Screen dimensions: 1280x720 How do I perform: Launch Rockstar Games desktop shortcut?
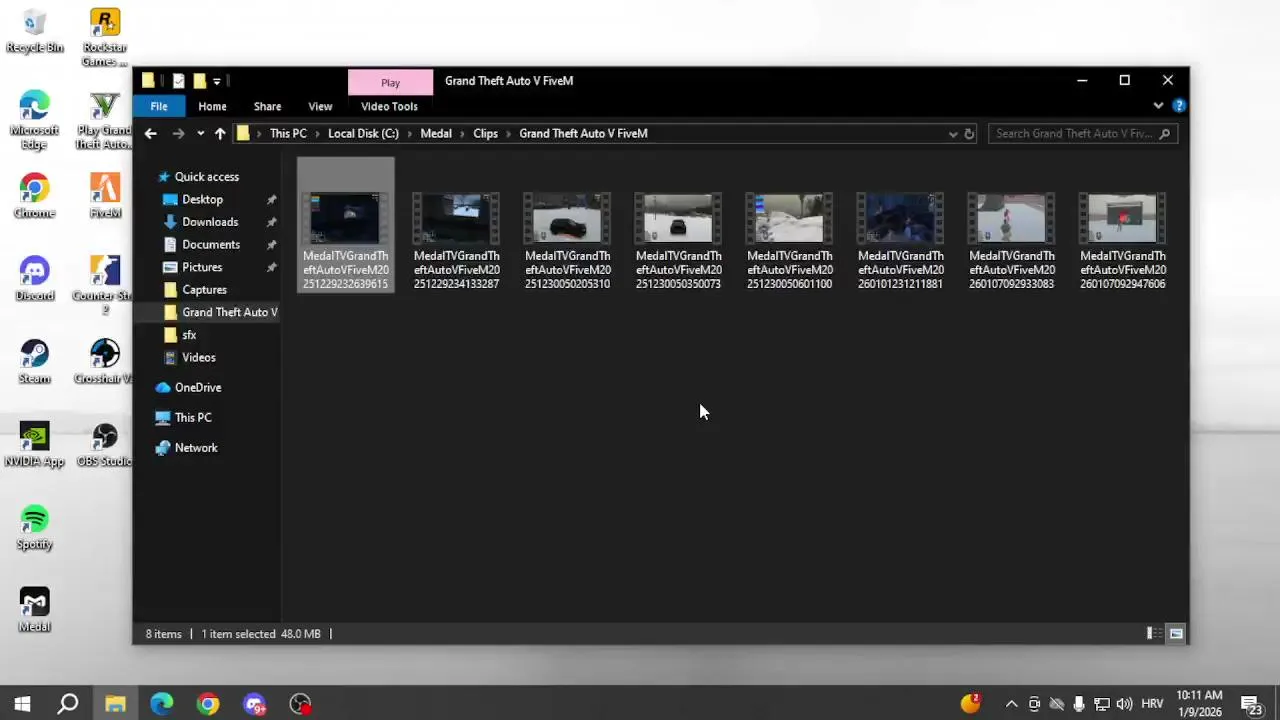pos(105,38)
